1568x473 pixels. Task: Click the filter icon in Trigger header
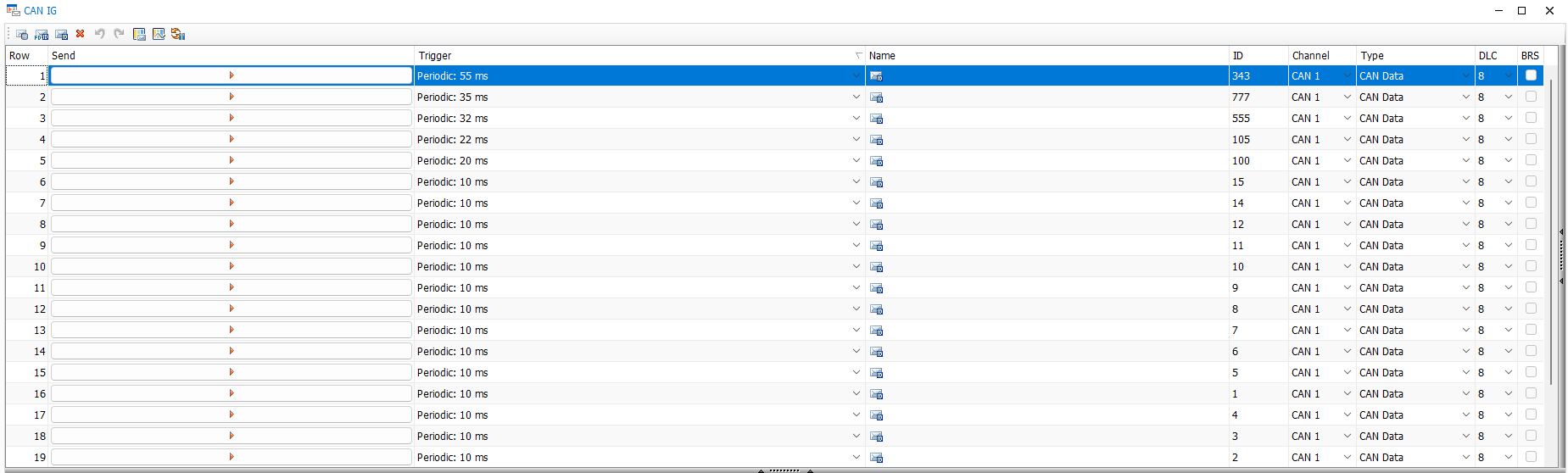click(858, 56)
